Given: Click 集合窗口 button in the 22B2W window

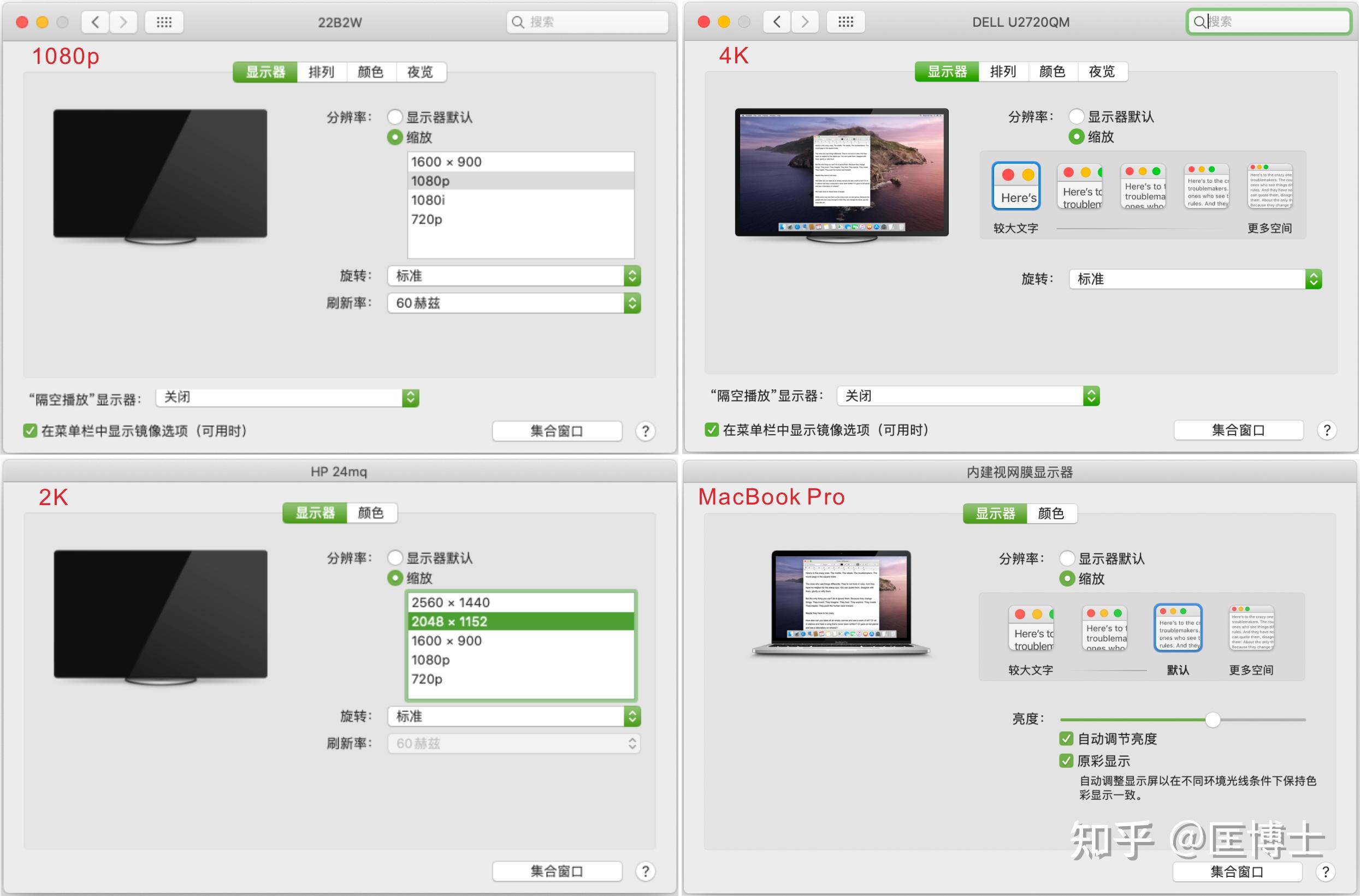Looking at the screenshot, I should (556, 431).
